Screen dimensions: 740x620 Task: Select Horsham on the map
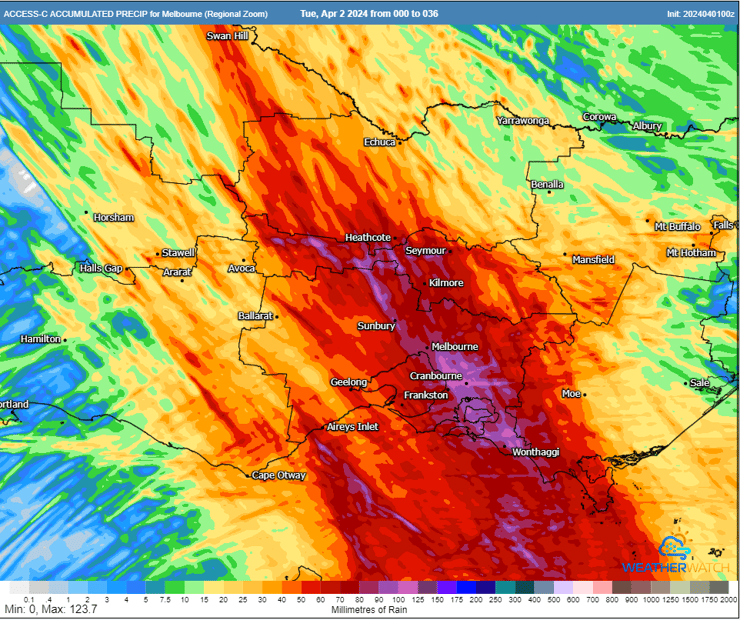(x=113, y=217)
